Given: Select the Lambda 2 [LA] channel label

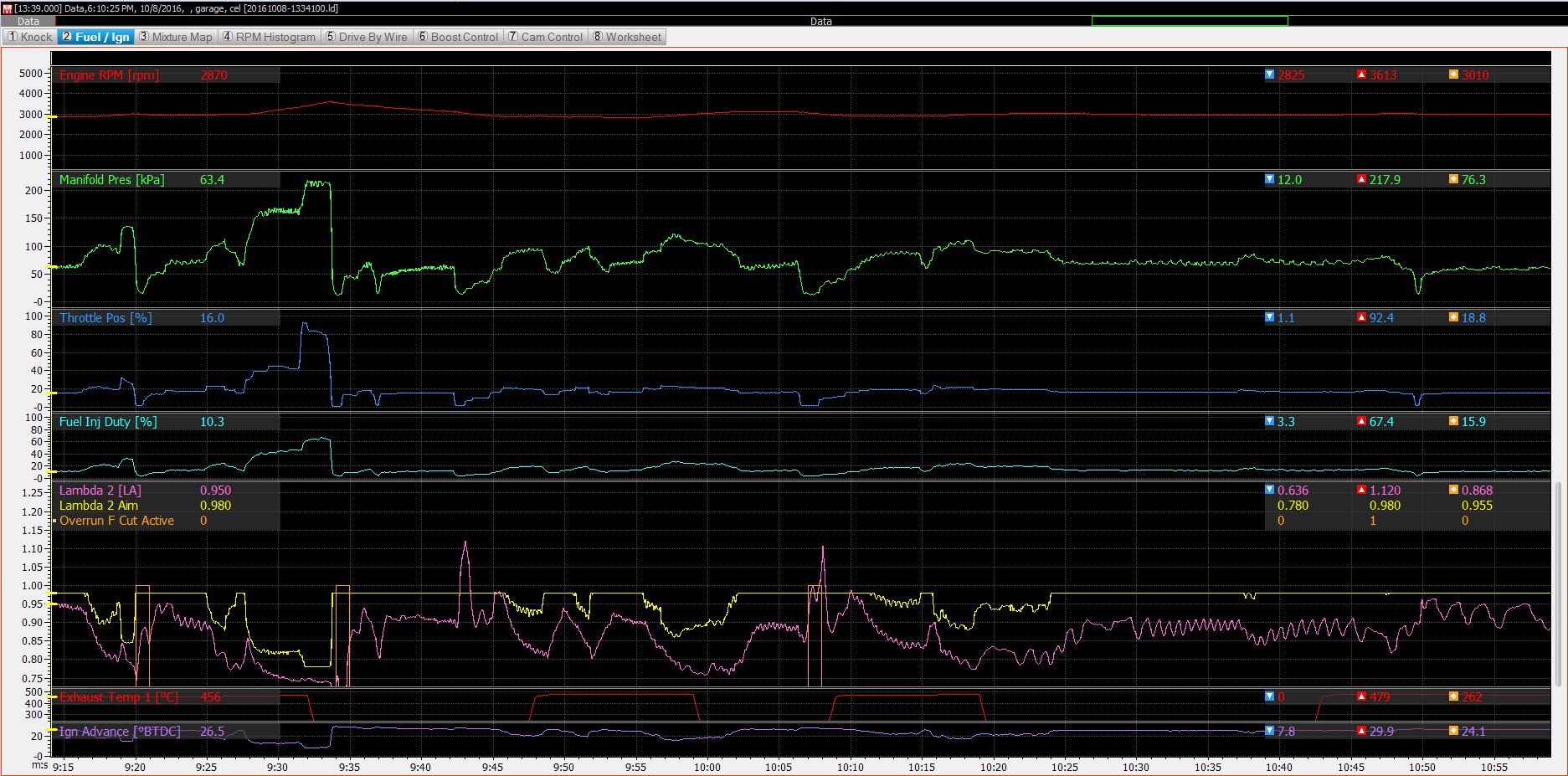Looking at the screenshot, I should (x=100, y=490).
